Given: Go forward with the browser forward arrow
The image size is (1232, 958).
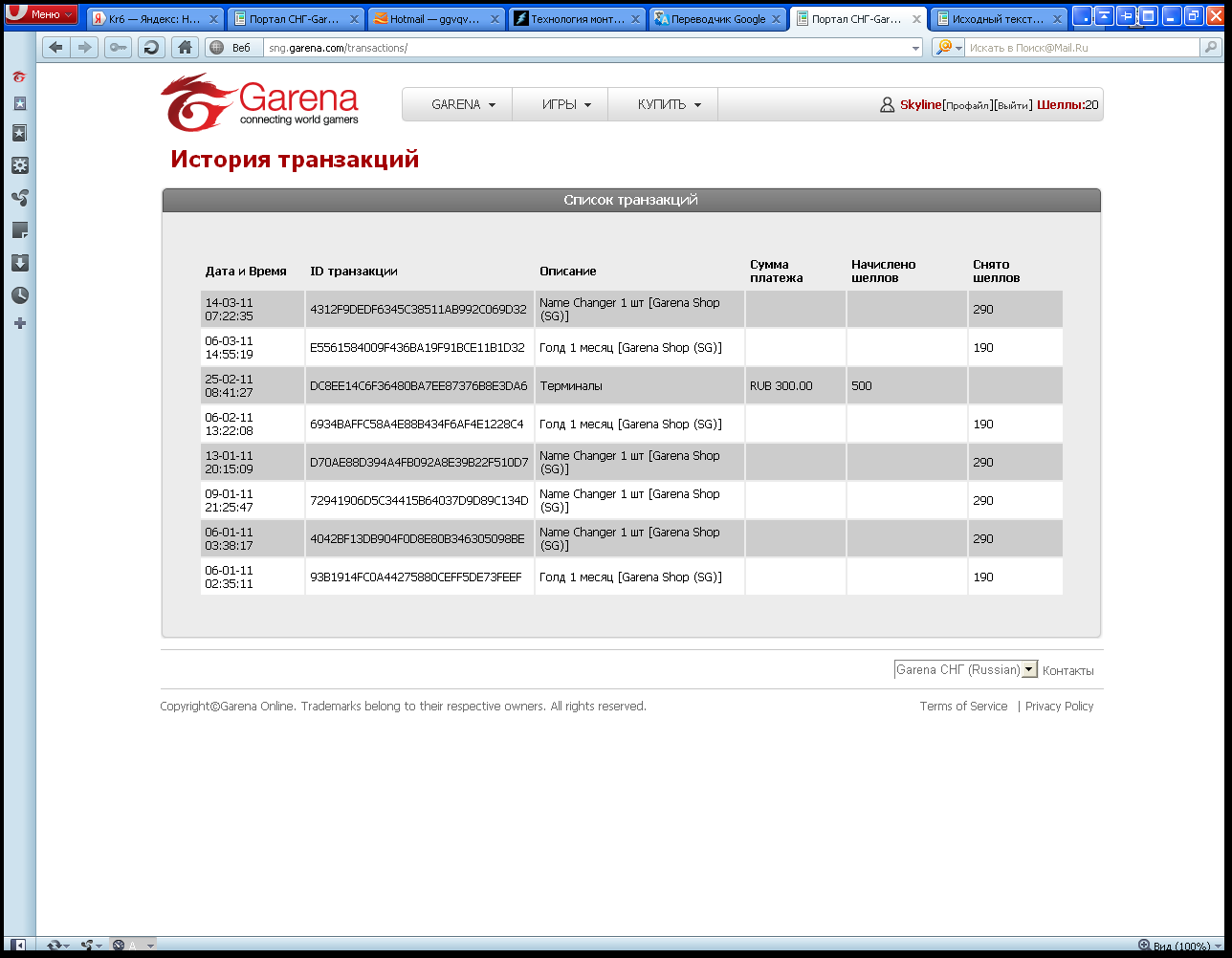Looking at the screenshot, I should click(85, 48).
